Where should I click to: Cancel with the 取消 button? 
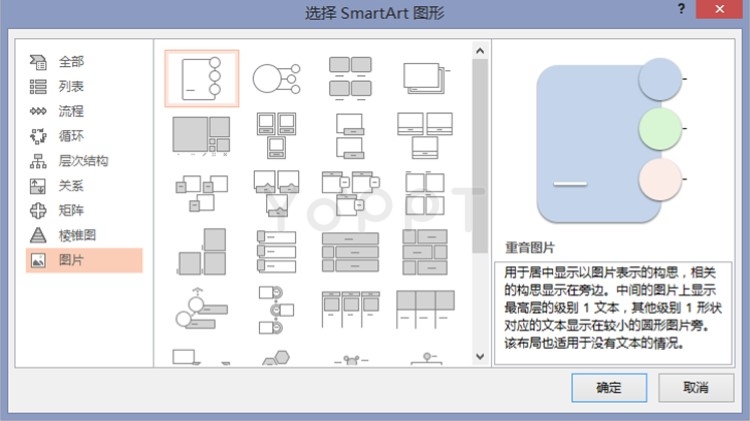click(x=696, y=388)
